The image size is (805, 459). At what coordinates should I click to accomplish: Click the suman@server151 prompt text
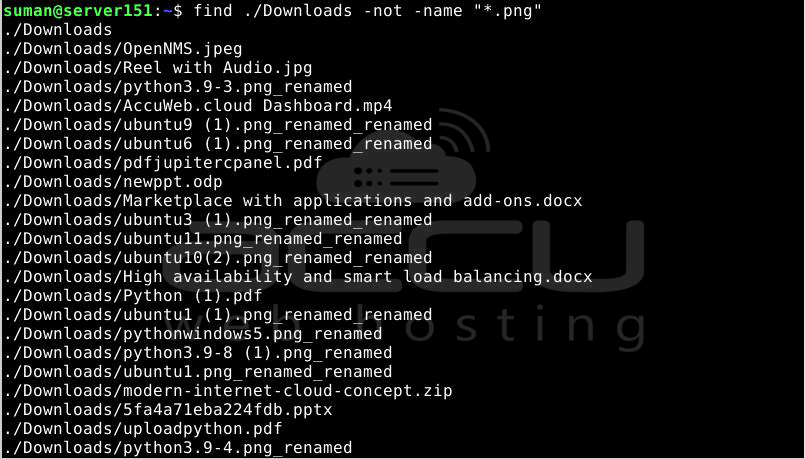(78, 11)
